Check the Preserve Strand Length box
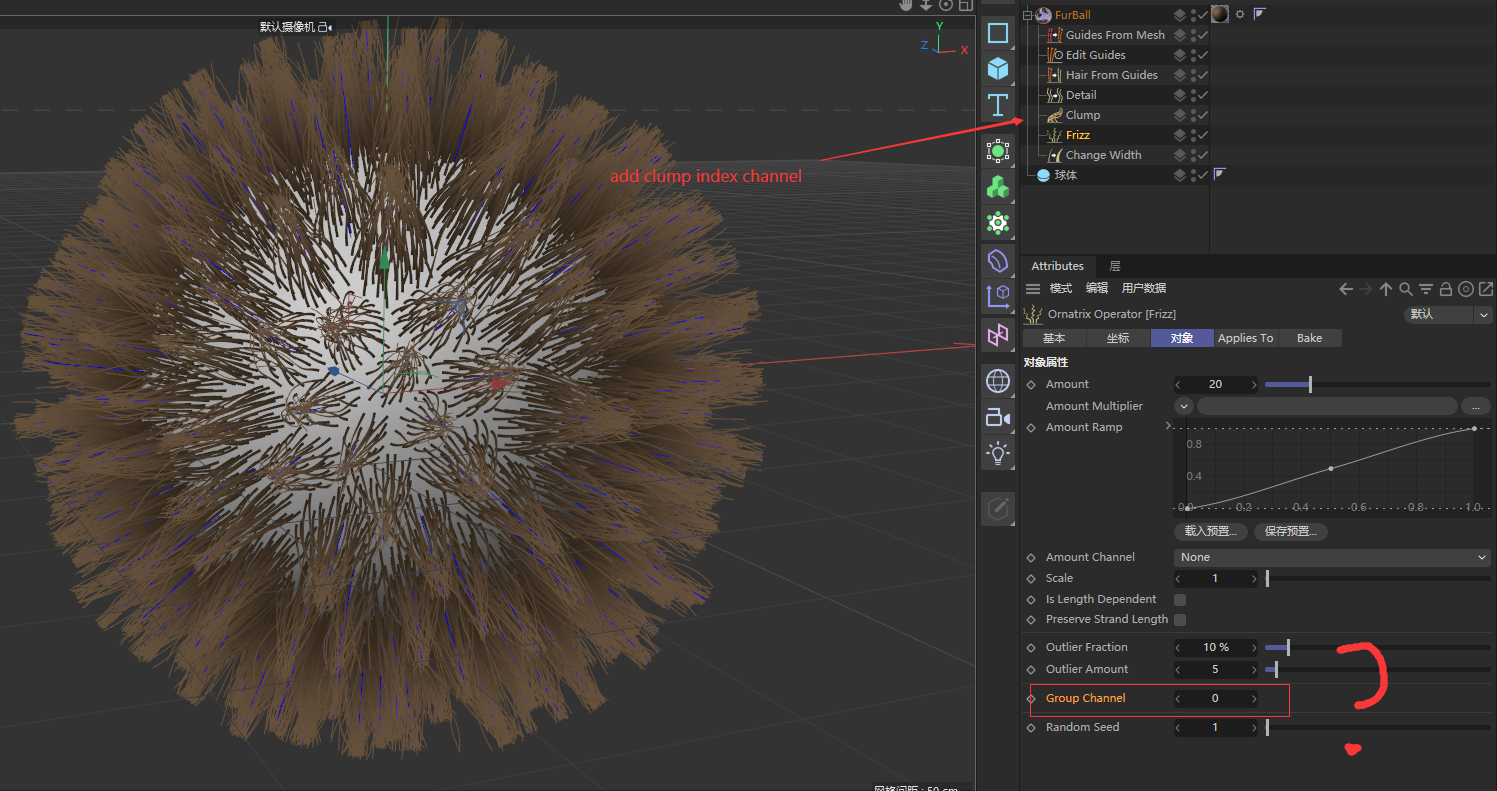1497x791 pixels. point(1180,620)
